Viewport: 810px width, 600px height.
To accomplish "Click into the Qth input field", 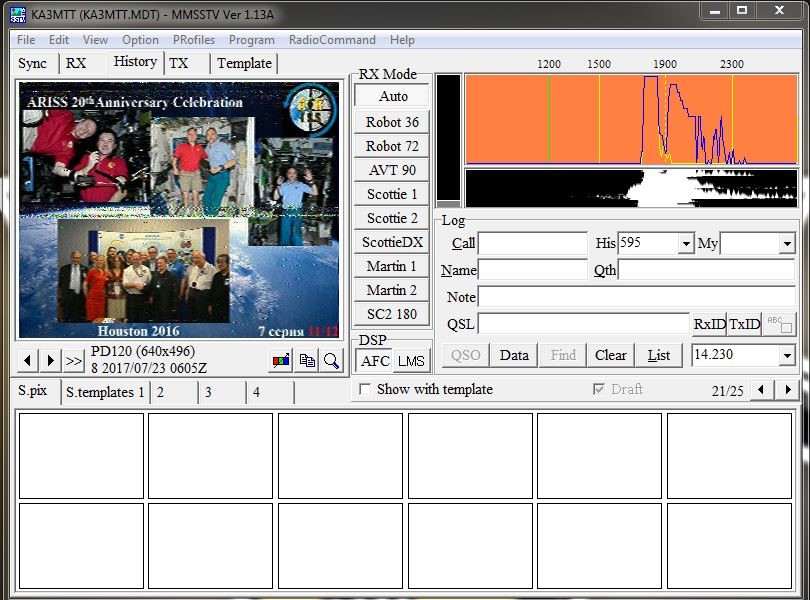I will (x=706, y=270).
